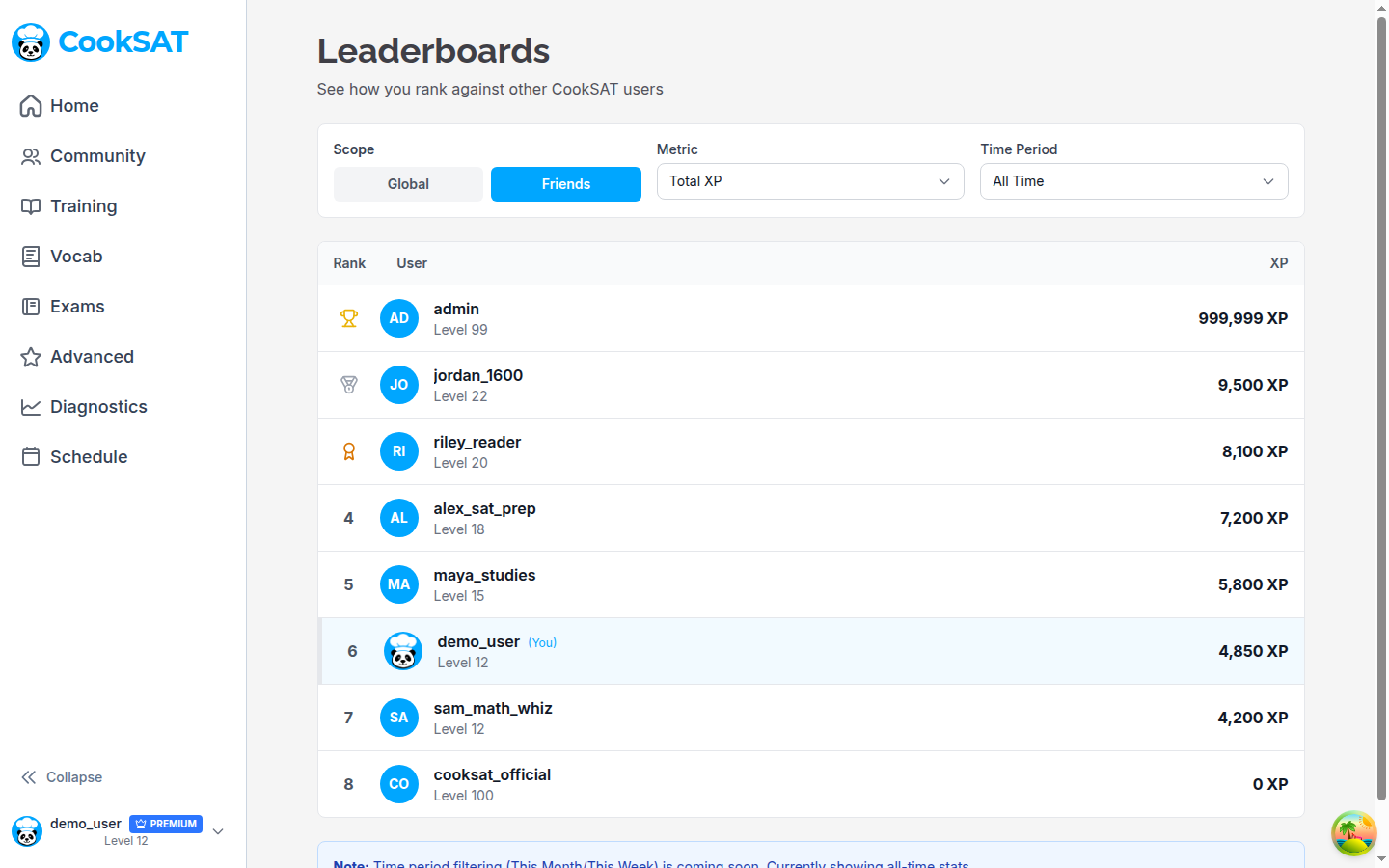The height and width of the screenshot is (868, 1389).
Task: Switch scope to Global
Action: point(408,184)
